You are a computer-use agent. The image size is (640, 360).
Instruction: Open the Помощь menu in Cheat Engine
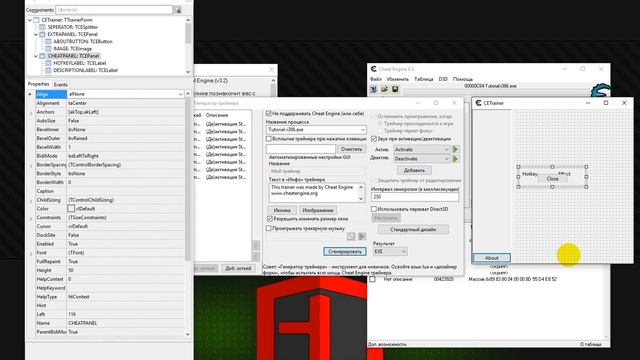click(x=462, y=79)
